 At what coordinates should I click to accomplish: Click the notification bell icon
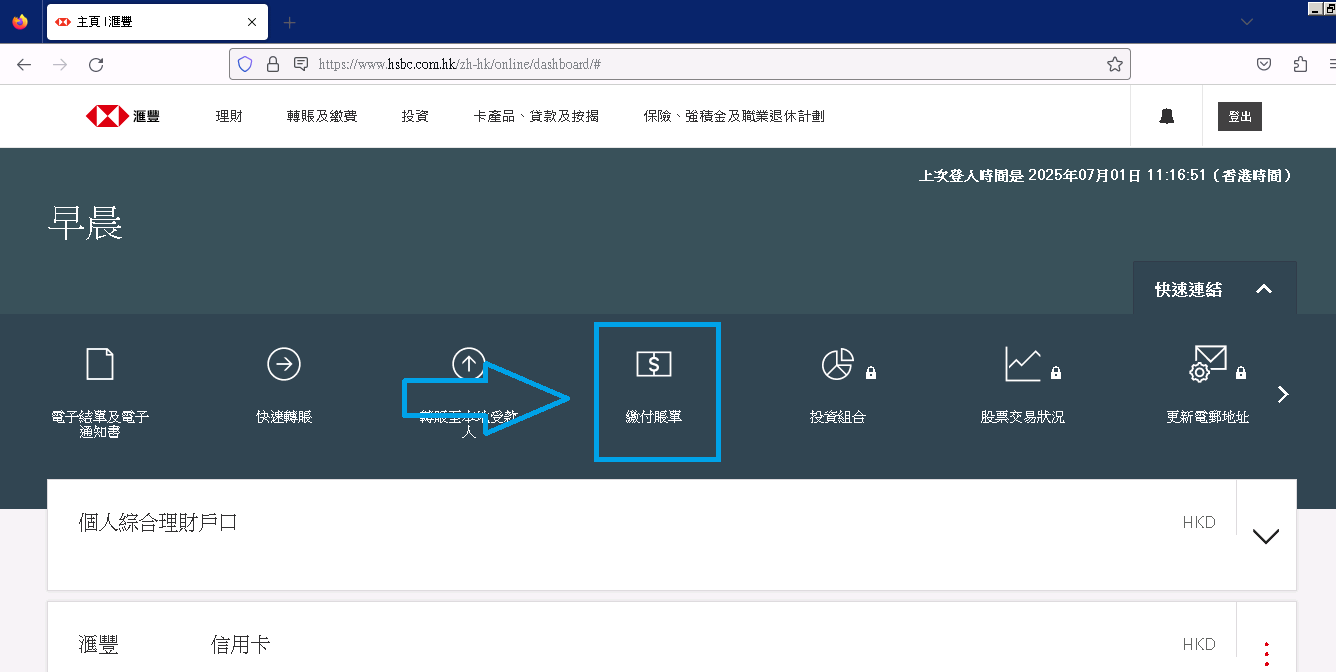click(x=1166, y=117)
